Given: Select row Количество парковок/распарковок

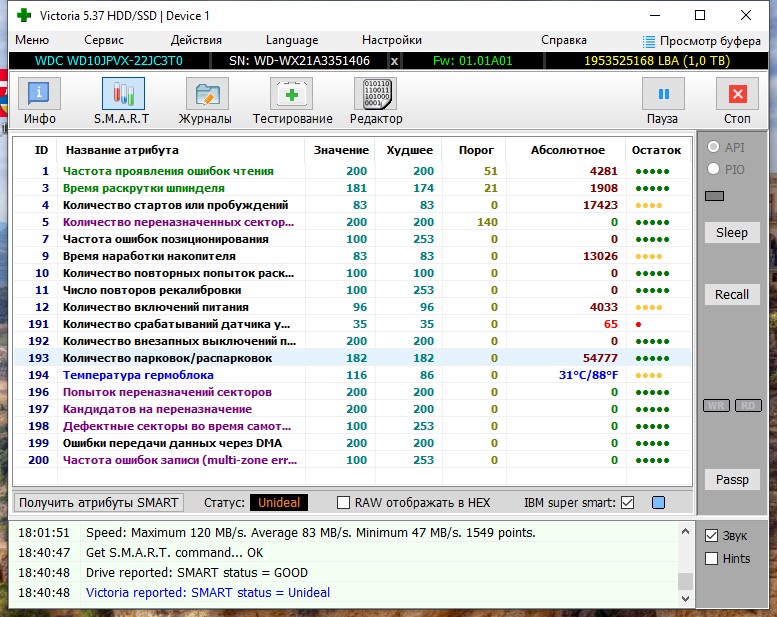Looking at the screenshot, I should pyautogui.click(x=352, y=358).
